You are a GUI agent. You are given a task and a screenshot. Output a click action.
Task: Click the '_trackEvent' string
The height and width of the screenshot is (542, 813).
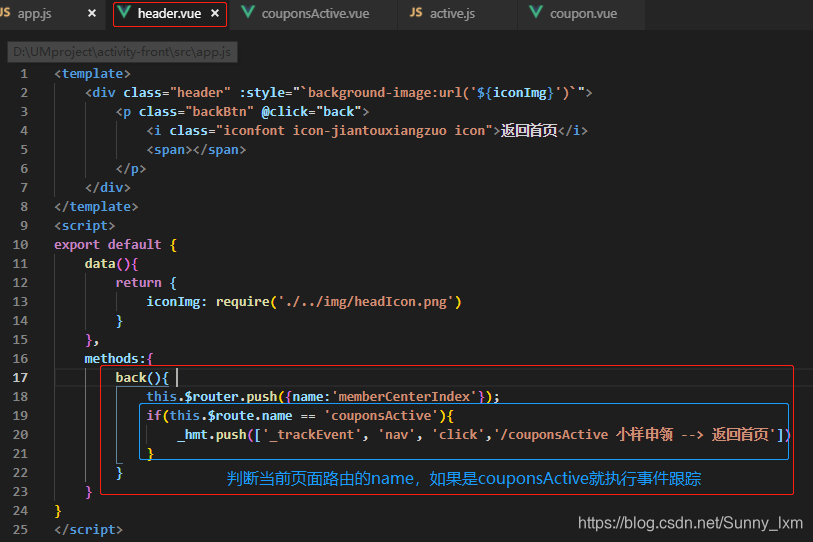point(312,435)
